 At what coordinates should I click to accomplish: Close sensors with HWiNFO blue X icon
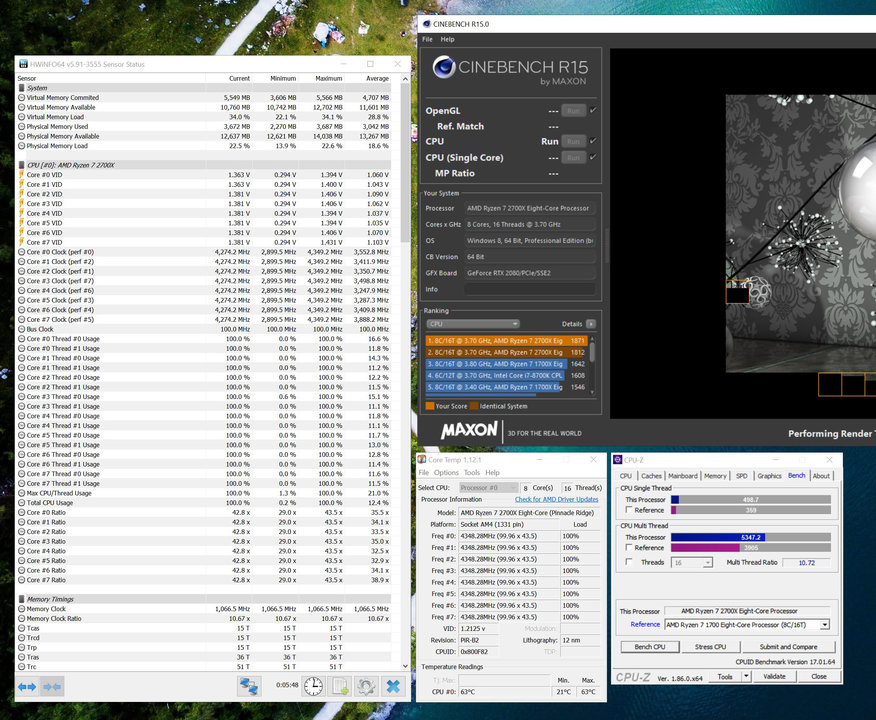pos(393,686)
